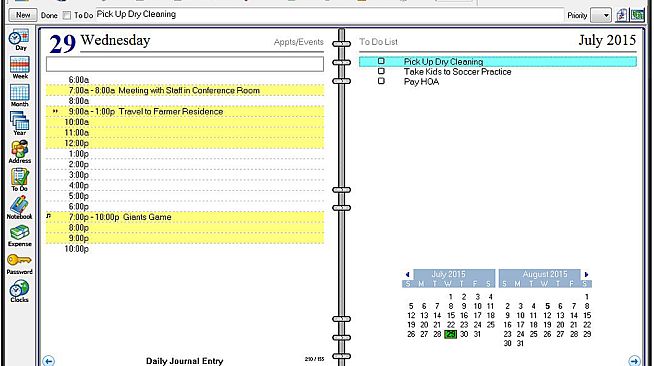Select August 5 in mini calendar
The width and height of the screenshot is (654, 366).
pyautogui.click(x=547, y=306)
